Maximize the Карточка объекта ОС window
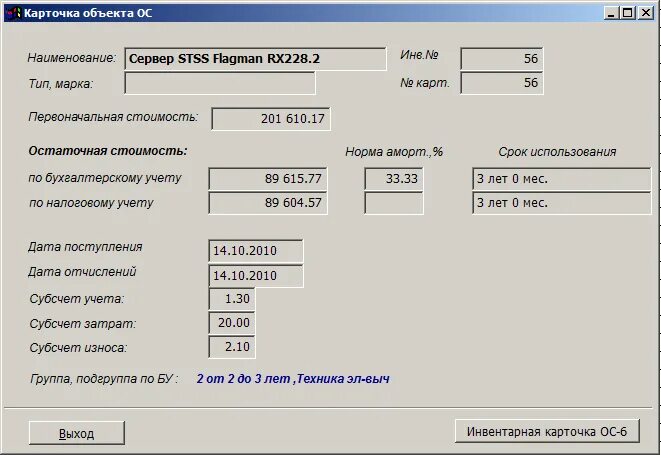 click(627, 13)
